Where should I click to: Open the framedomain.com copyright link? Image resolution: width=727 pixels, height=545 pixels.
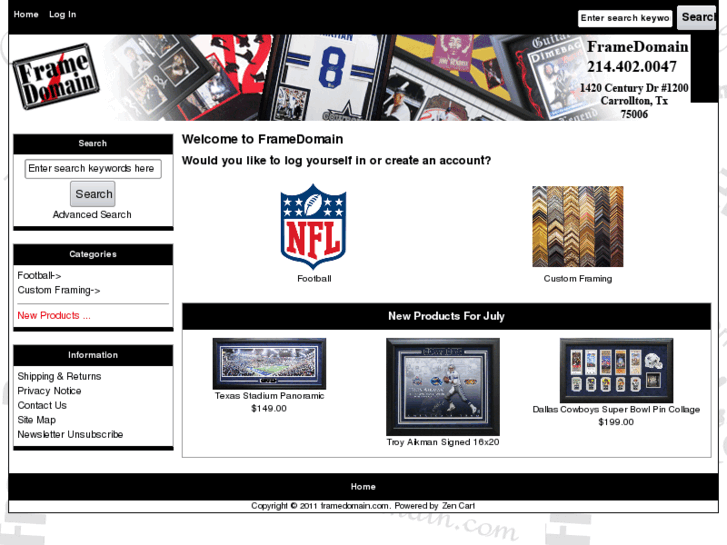pyautogui.click(x=355, y=506)
